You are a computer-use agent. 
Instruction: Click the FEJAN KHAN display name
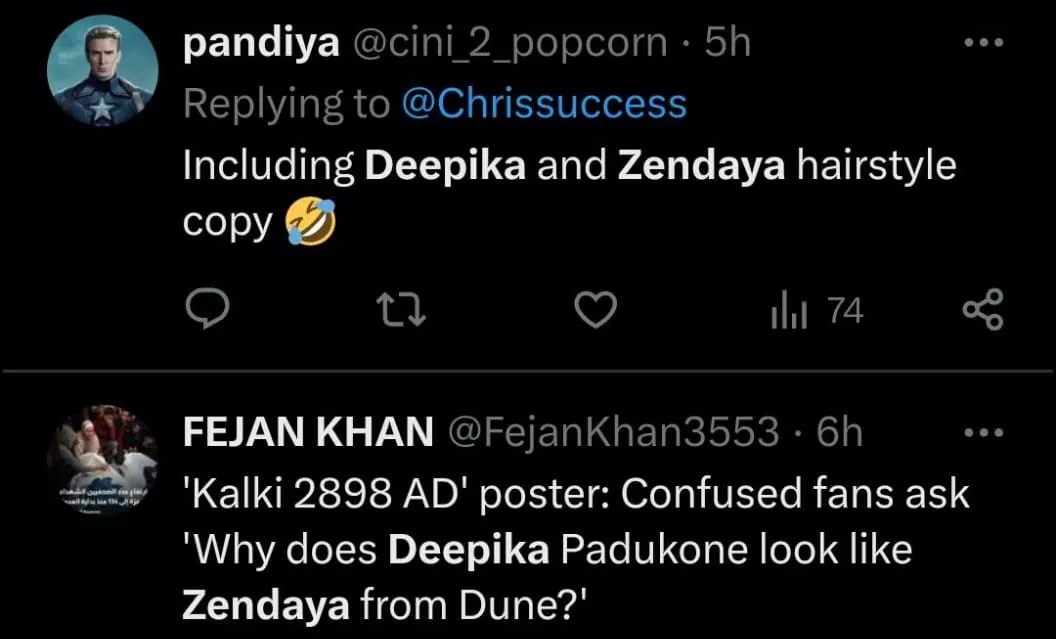(x=308, y=431)
